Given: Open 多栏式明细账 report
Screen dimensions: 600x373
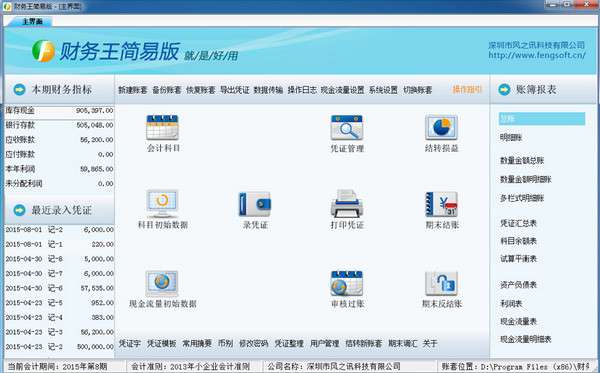Looking at the screenshot, I should click(x=522, y=199).
